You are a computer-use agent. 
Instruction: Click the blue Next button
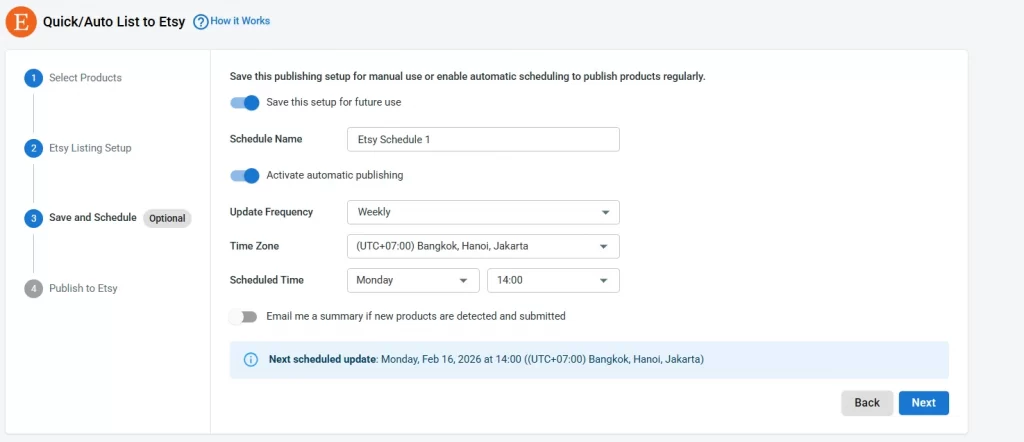(x=923, y=403)
